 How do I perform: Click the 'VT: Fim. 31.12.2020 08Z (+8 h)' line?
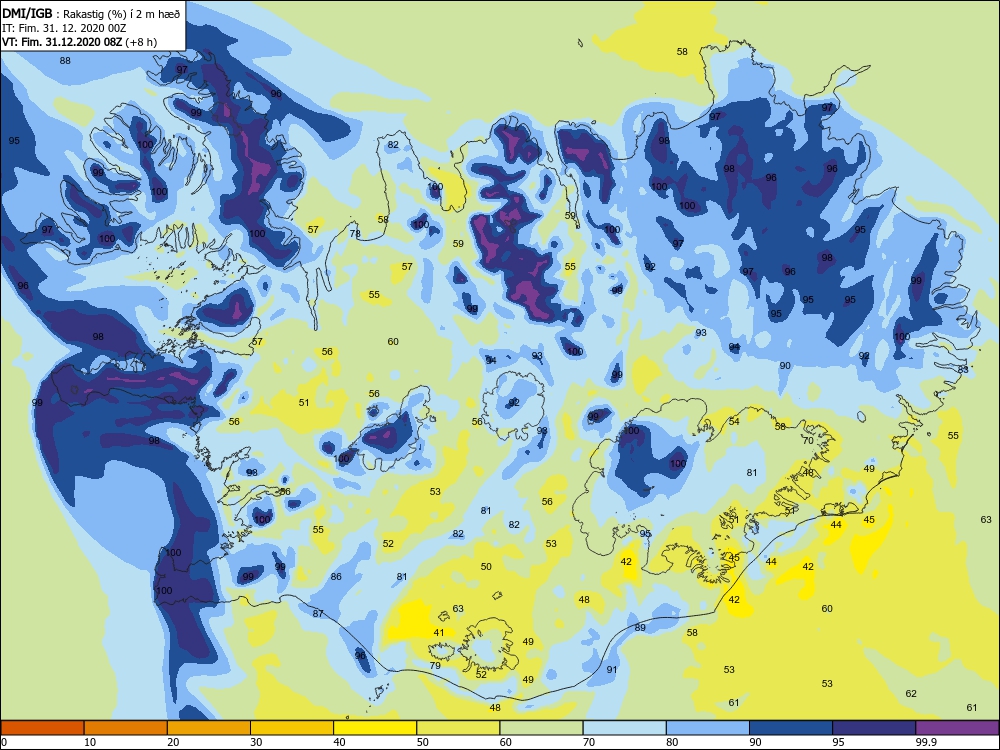79,42
